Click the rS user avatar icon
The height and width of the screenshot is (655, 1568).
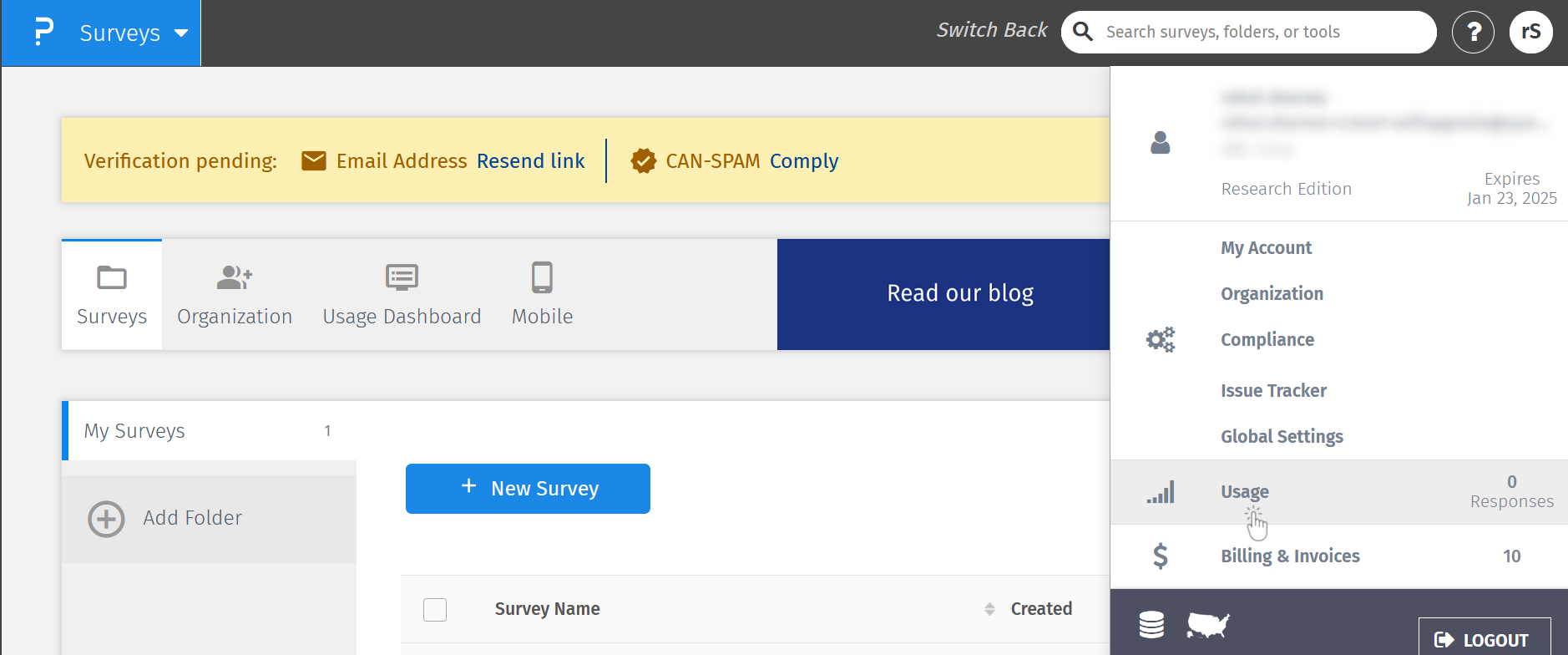point(1530,33)
